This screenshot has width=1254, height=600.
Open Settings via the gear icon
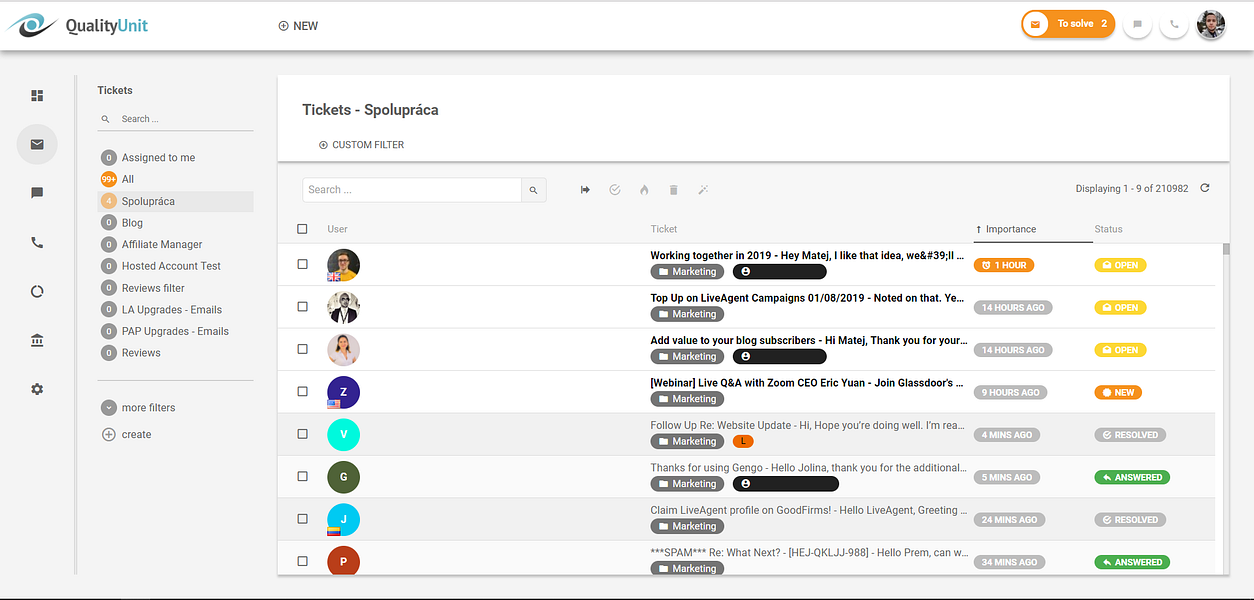[x=37, y=389]
